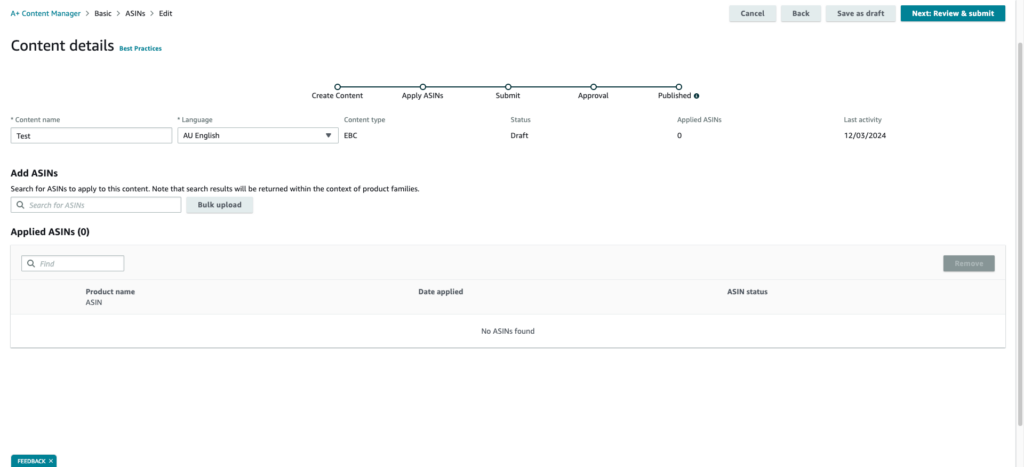
Task: Click the Create Content step circle
Action: [338, 87]
